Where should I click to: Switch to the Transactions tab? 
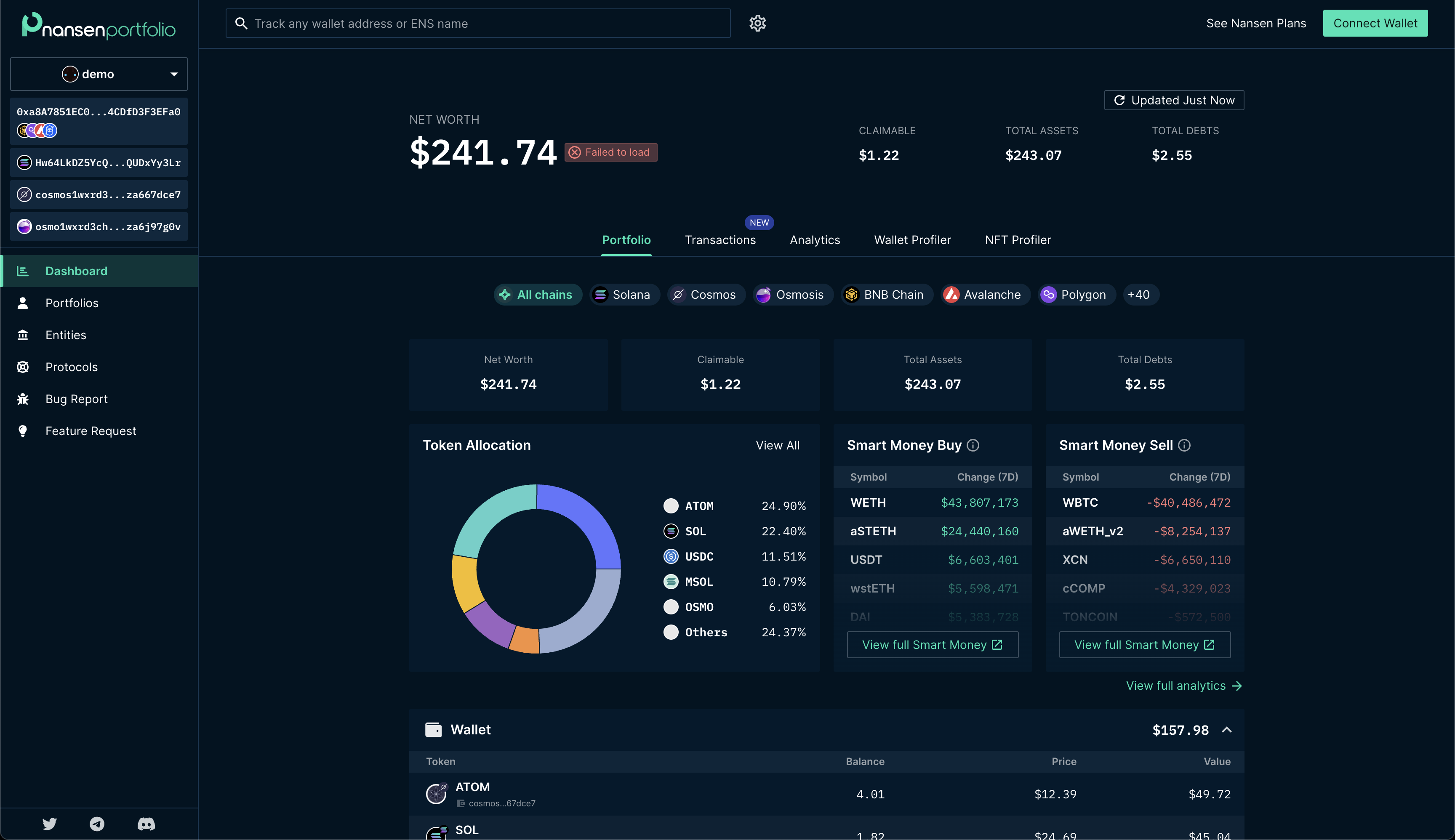click(x=720, y=239)
